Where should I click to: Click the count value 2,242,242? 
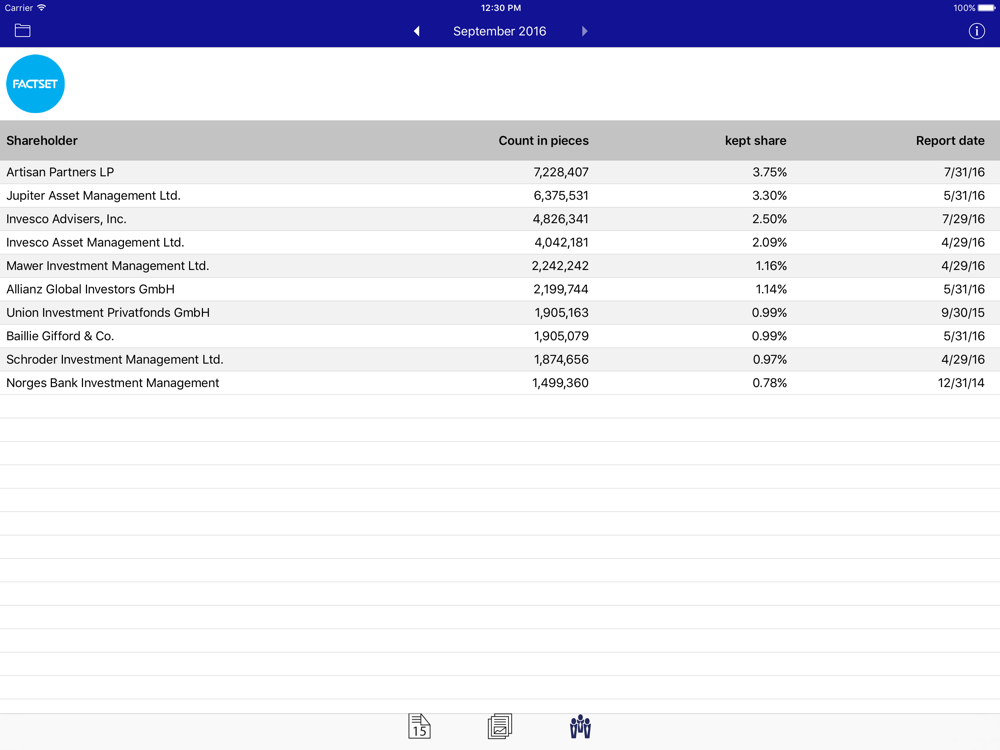pyautogui.click(x=560, y=266)
